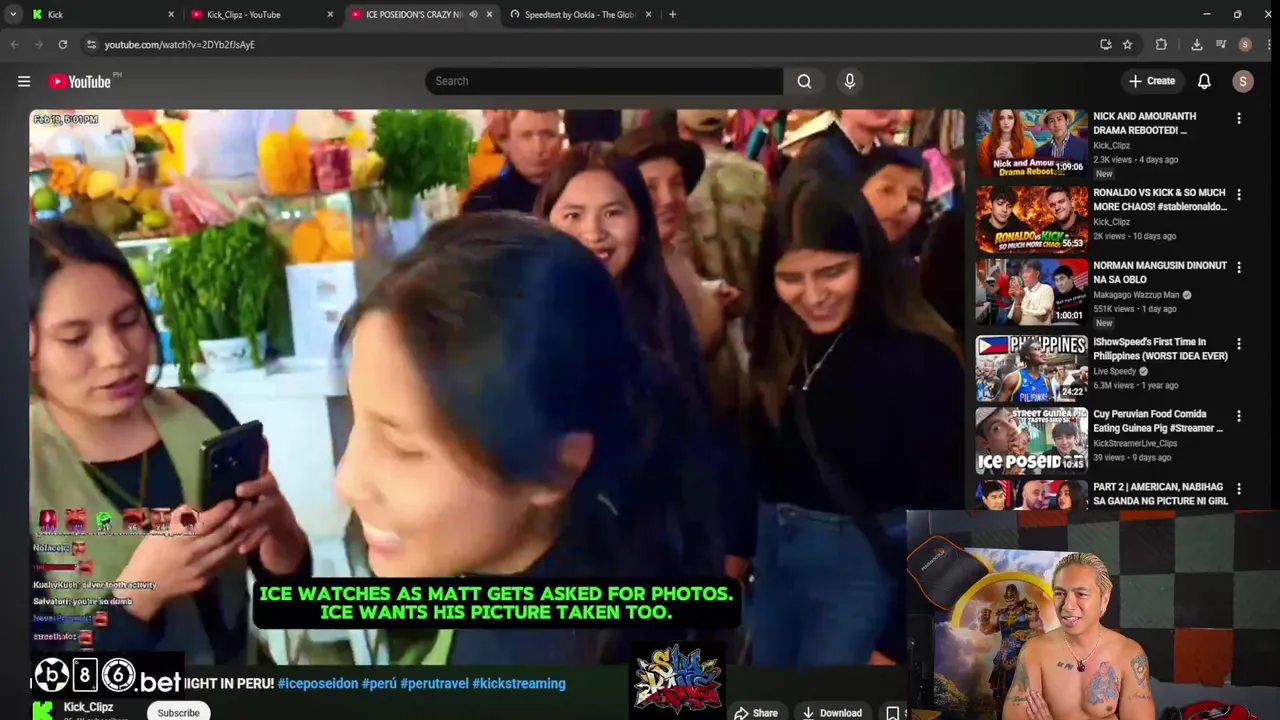
Task: Open the browser extensions puzzle icon
Action: (1161, 44)
